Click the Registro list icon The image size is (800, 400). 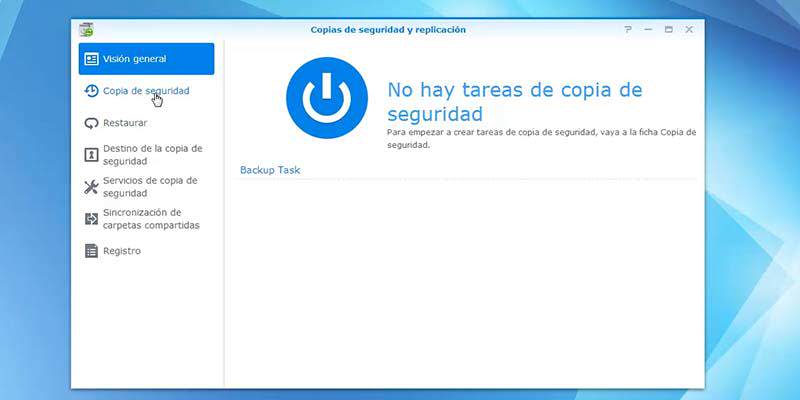pos(91,251)
